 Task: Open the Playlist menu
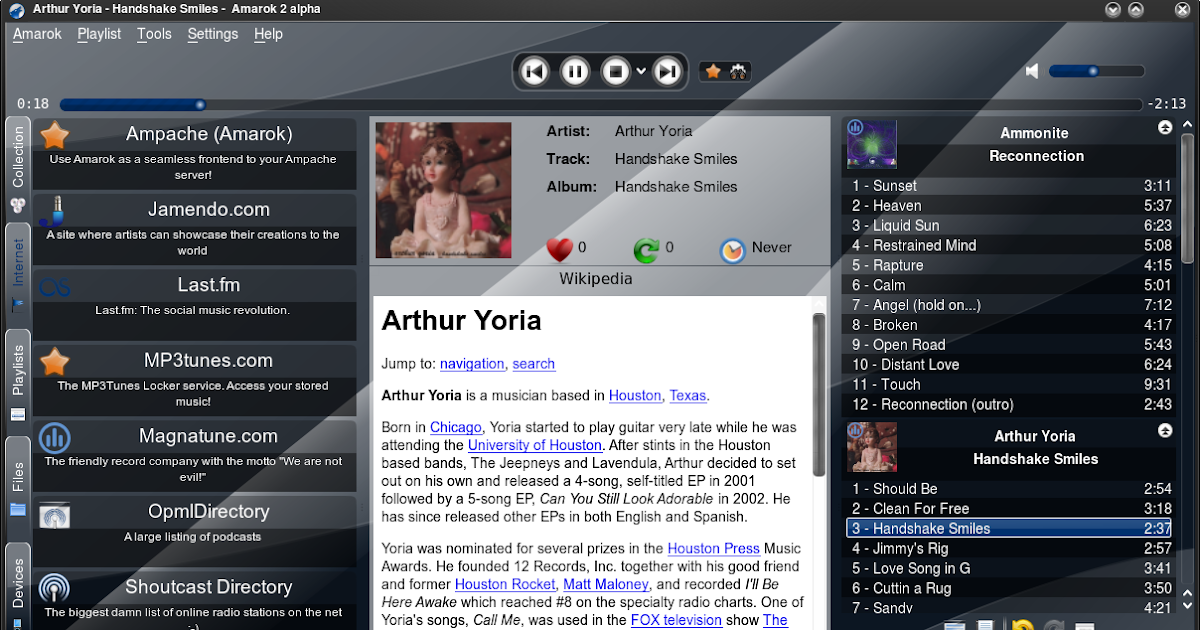99,34
